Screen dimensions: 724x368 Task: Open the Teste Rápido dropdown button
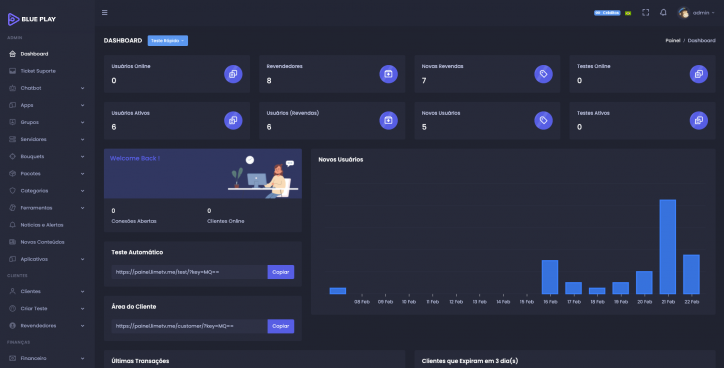coord(168,41)
